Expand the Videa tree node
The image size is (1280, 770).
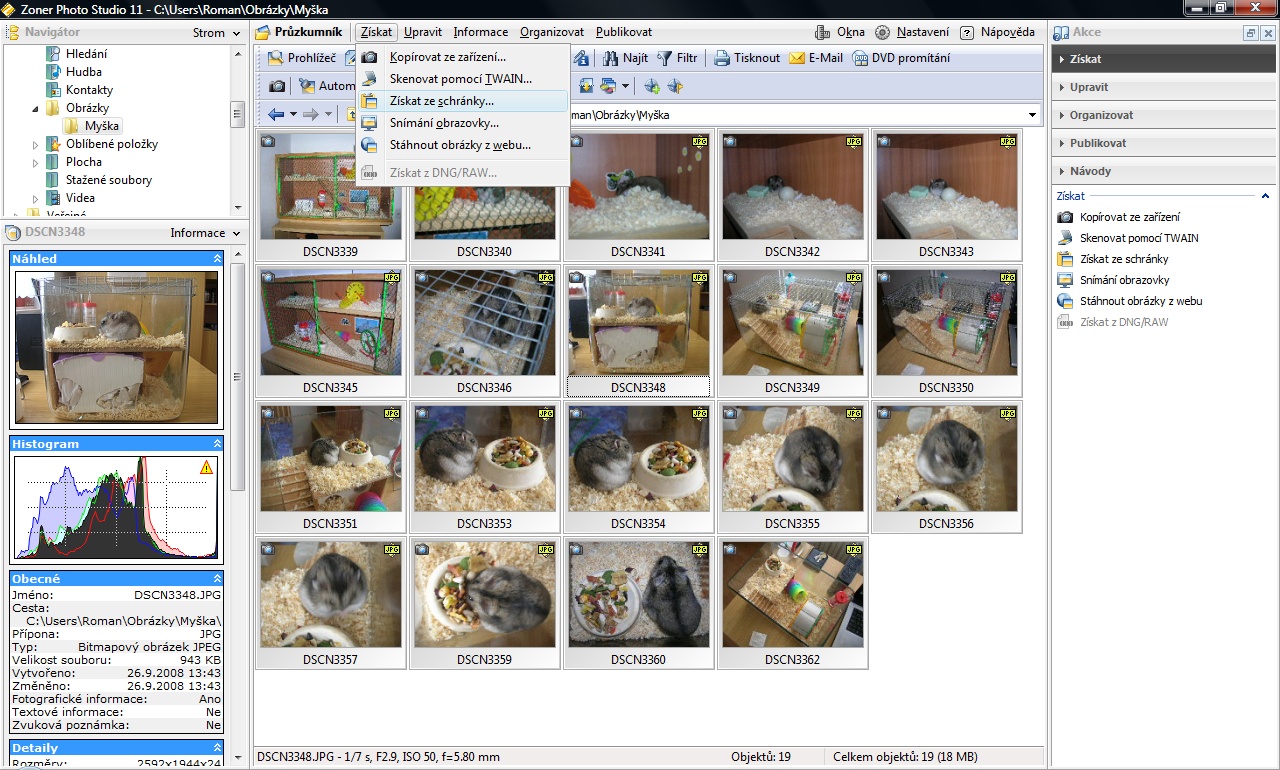(x=36, y=198)
